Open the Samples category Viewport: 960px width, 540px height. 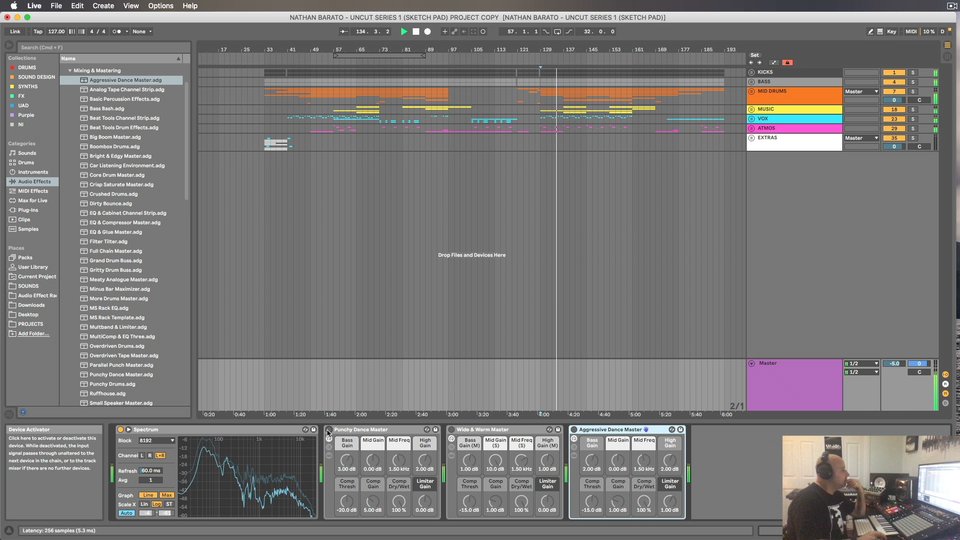pos(28,229)
